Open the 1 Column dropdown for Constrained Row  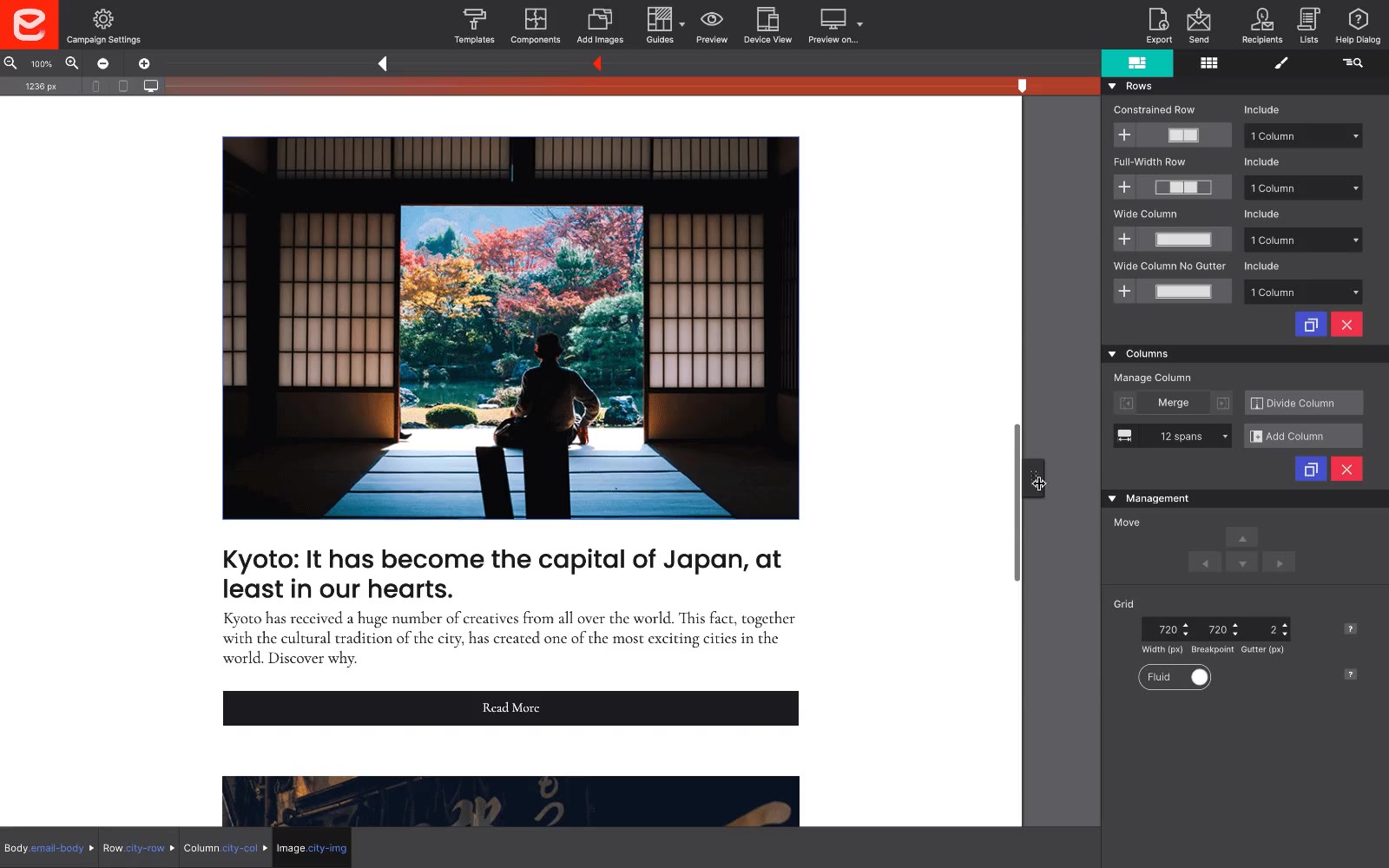1302,135
